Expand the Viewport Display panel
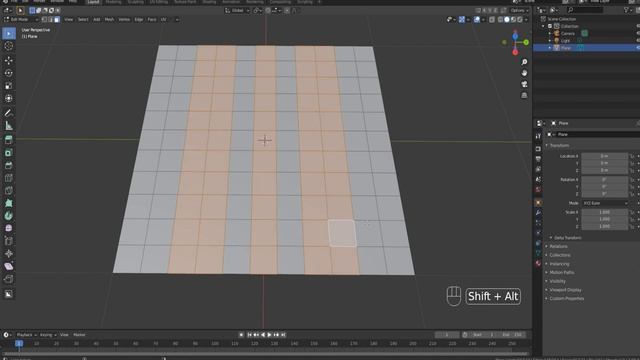 pos(565,290)
